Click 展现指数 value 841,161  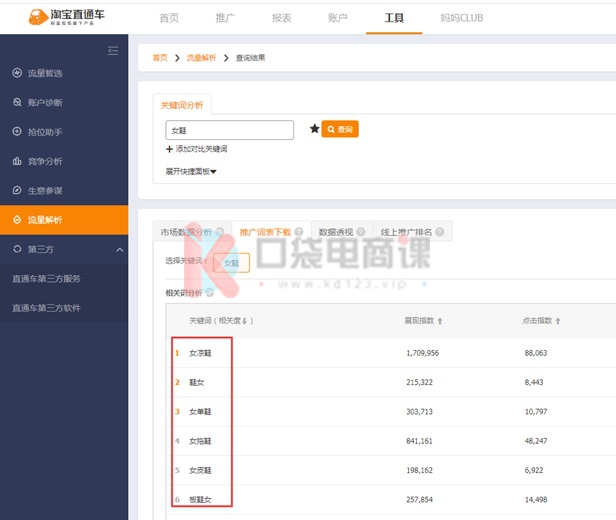tap(419, 441)
